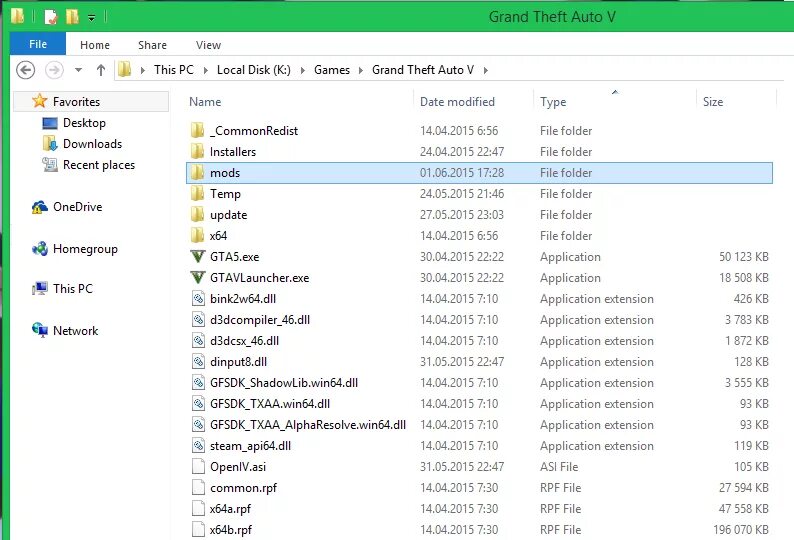Click the OpenIV.asi file icon
Viewport: 794px width, 540px height.
[x=198, y=467]
